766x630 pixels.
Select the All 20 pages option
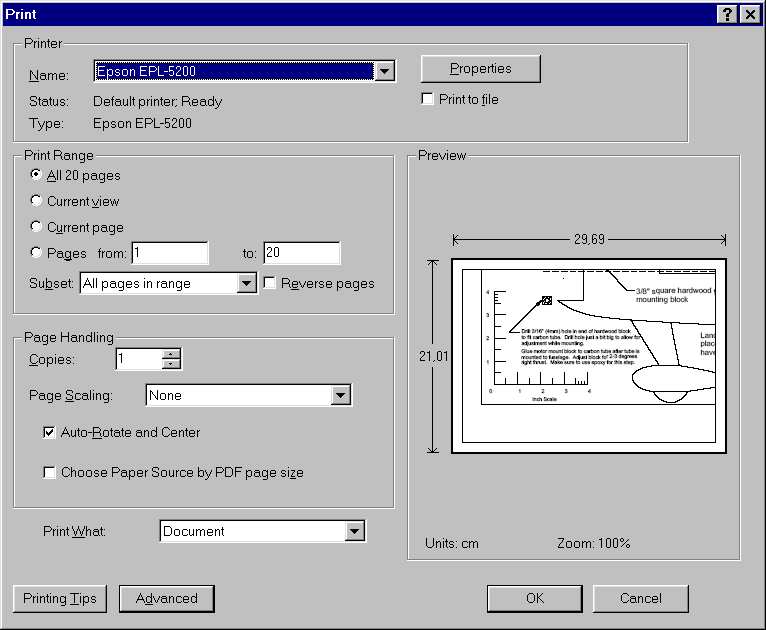[37, 175]
